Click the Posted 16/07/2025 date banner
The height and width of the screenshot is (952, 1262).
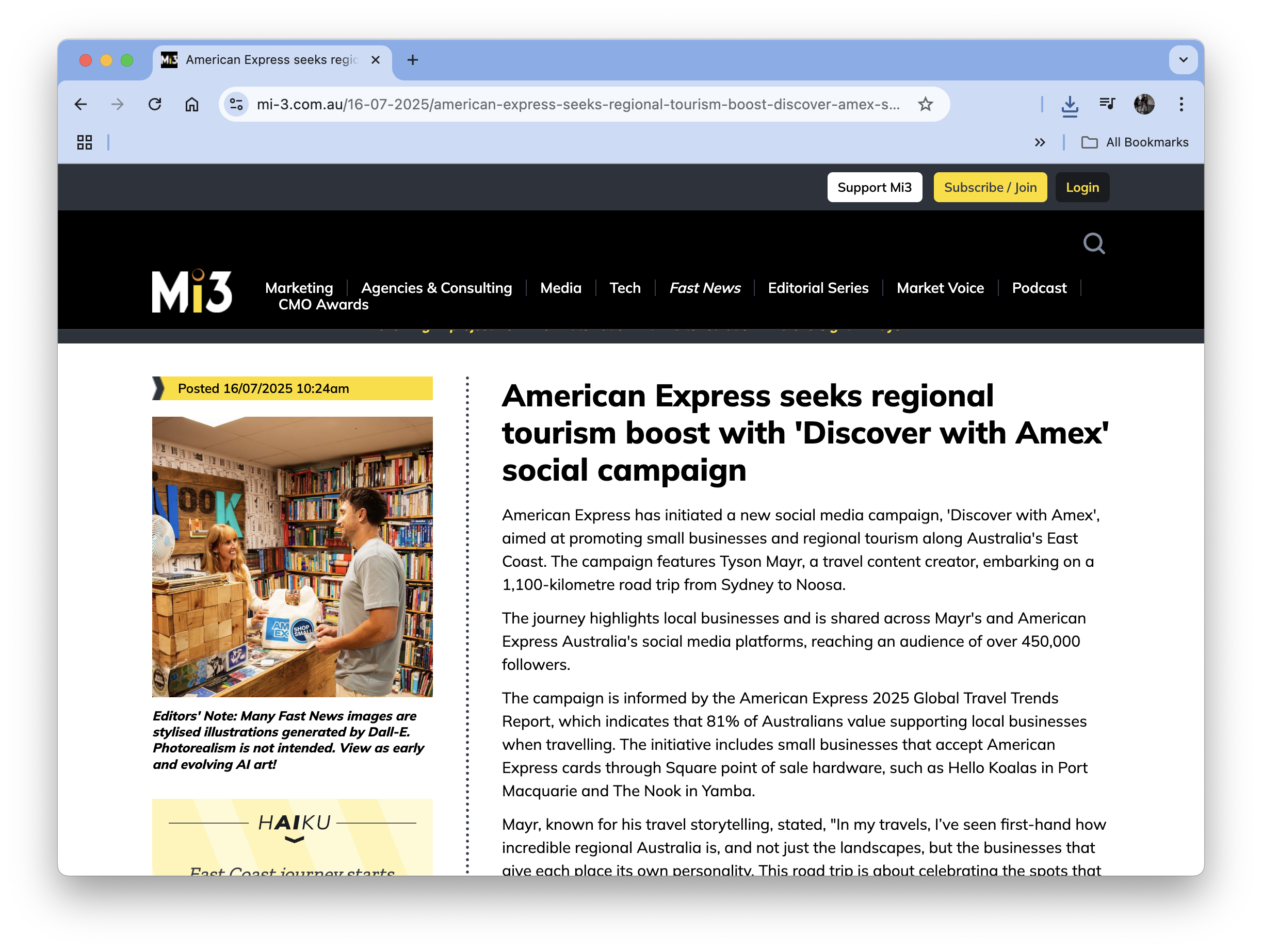292,388
